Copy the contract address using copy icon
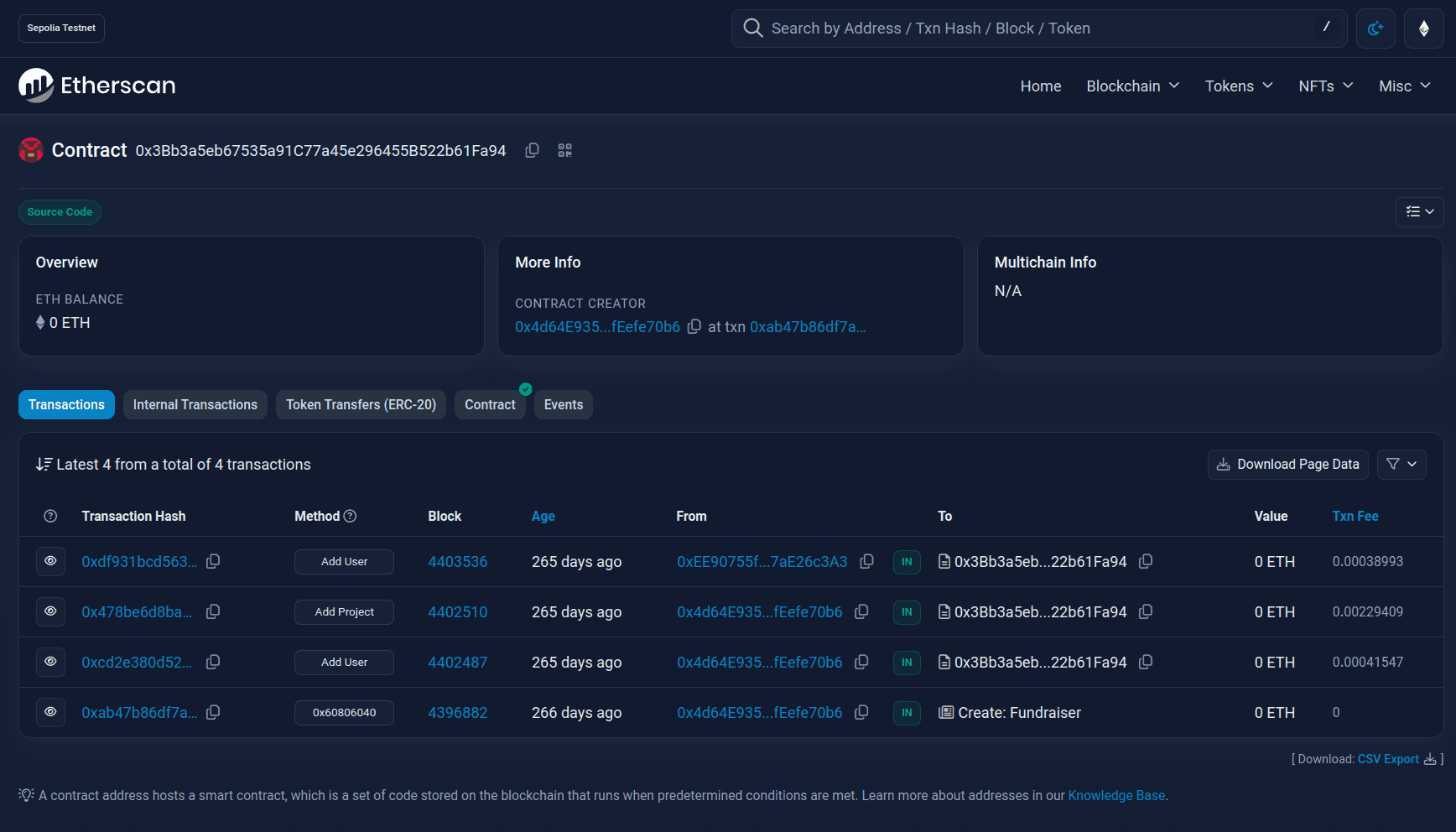The height and width of the screenshot is (832, 1456). coord(532,150)
